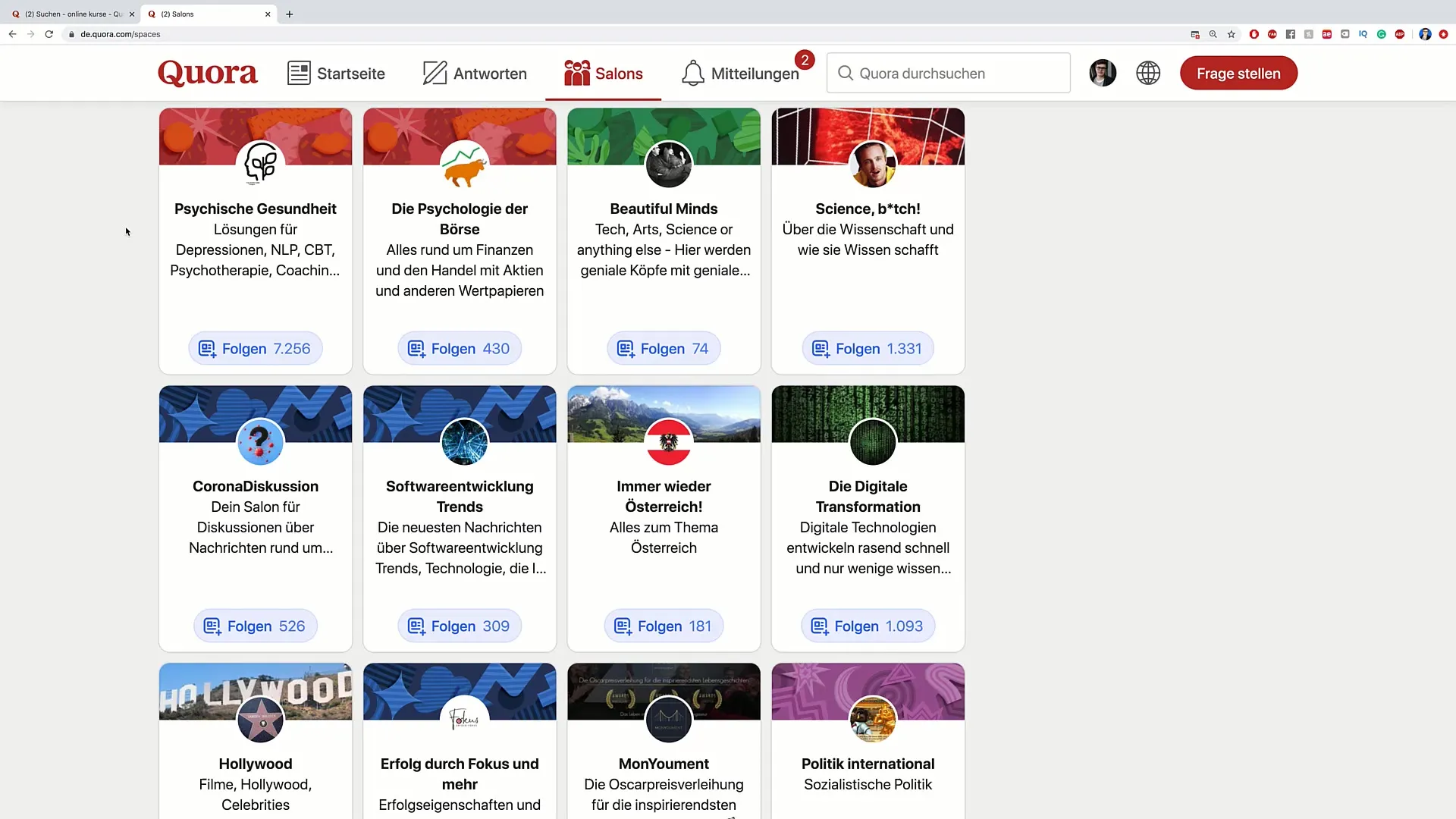The height and width of the screenshot is (819, 1456).
Task: Click the IQ extension icon
Action: pos(1363,34)
